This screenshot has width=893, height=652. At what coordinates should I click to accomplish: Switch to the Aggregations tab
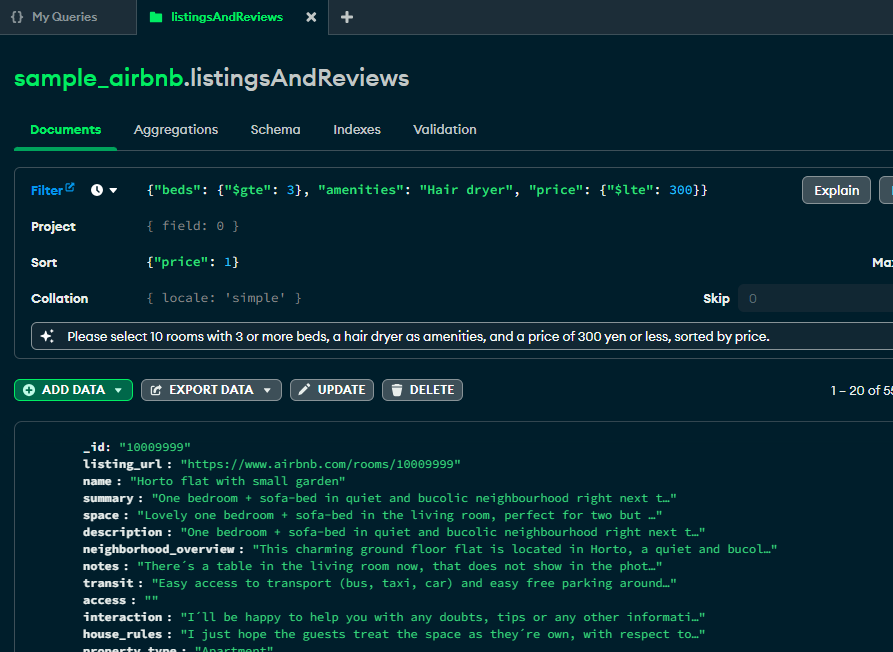[x=176, y=130]
